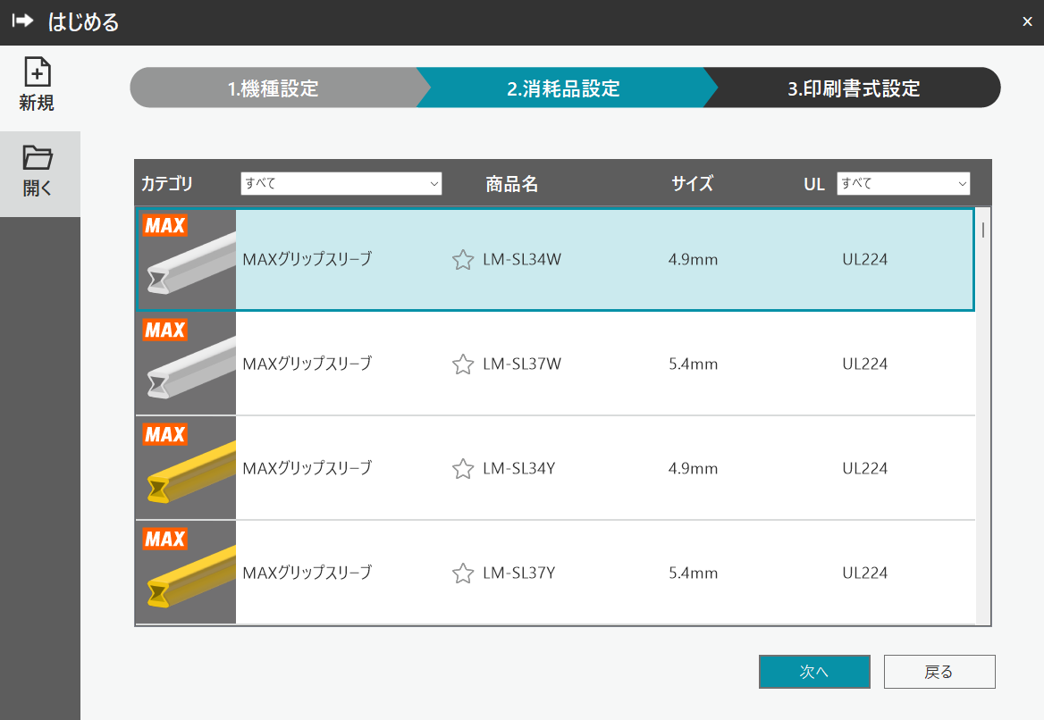Image resolution: width=1044 pixels, height=720 pixels.
Task: Toggle favorite star for LM-SL34W
Action: [462, 260]
